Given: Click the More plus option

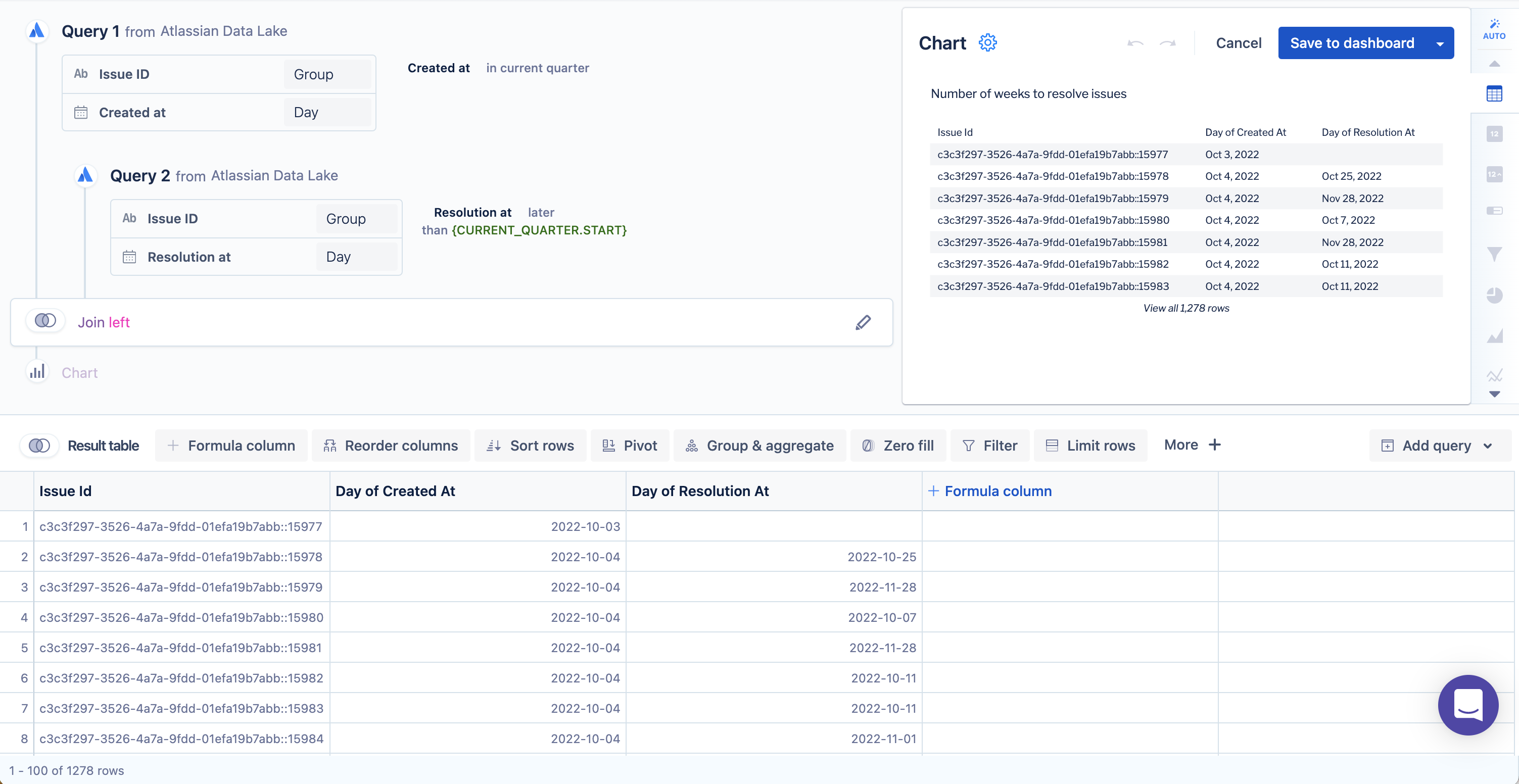Looking at the screenshot, I should click(1192, 445).
